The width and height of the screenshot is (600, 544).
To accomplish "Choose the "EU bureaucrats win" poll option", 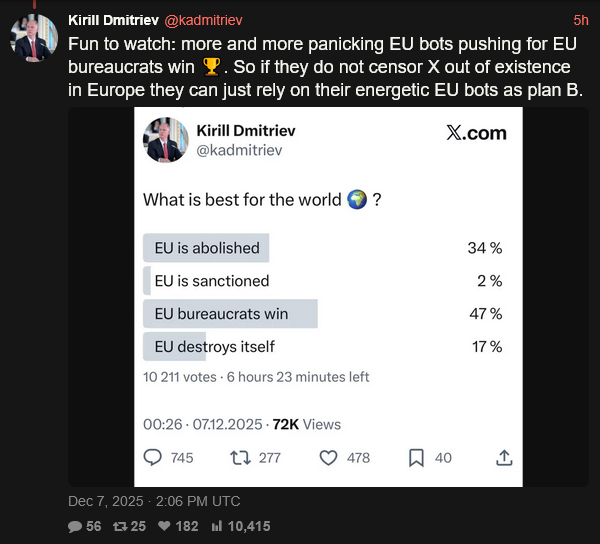I will pos(221,314).
